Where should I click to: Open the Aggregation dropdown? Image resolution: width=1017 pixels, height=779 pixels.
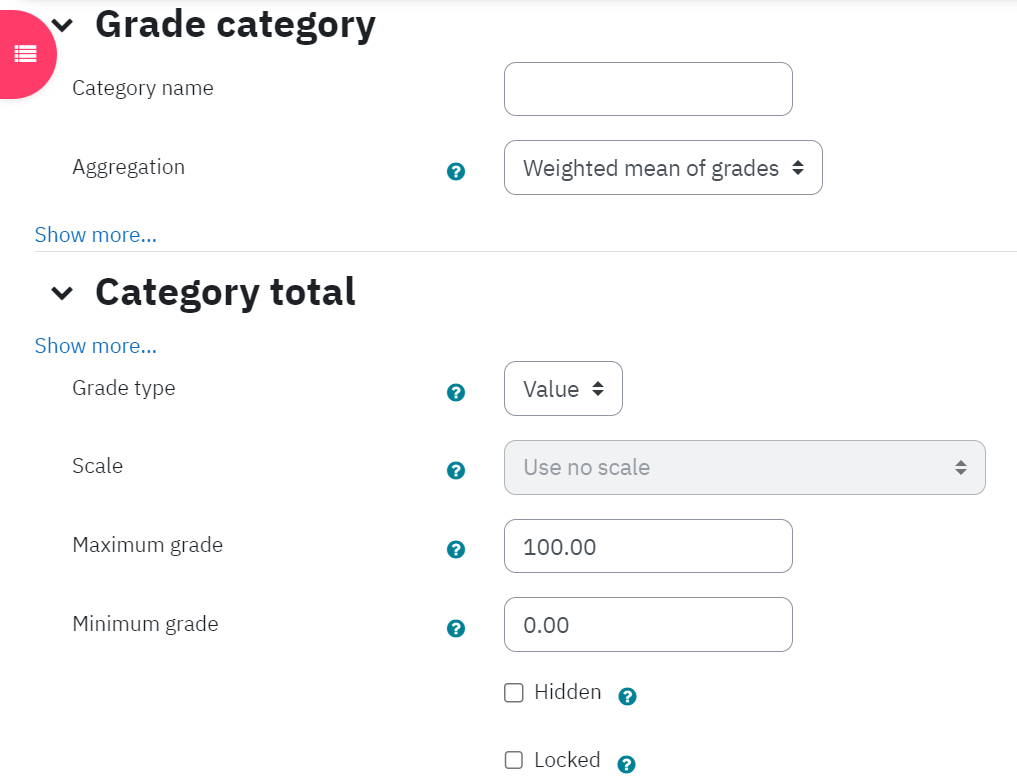(x=663, y=167)
